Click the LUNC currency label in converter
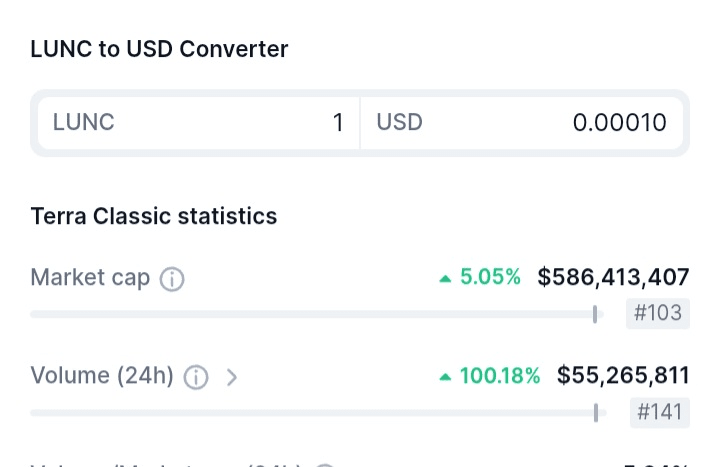The width and height of the screenshot is (720, 467). 84,123
